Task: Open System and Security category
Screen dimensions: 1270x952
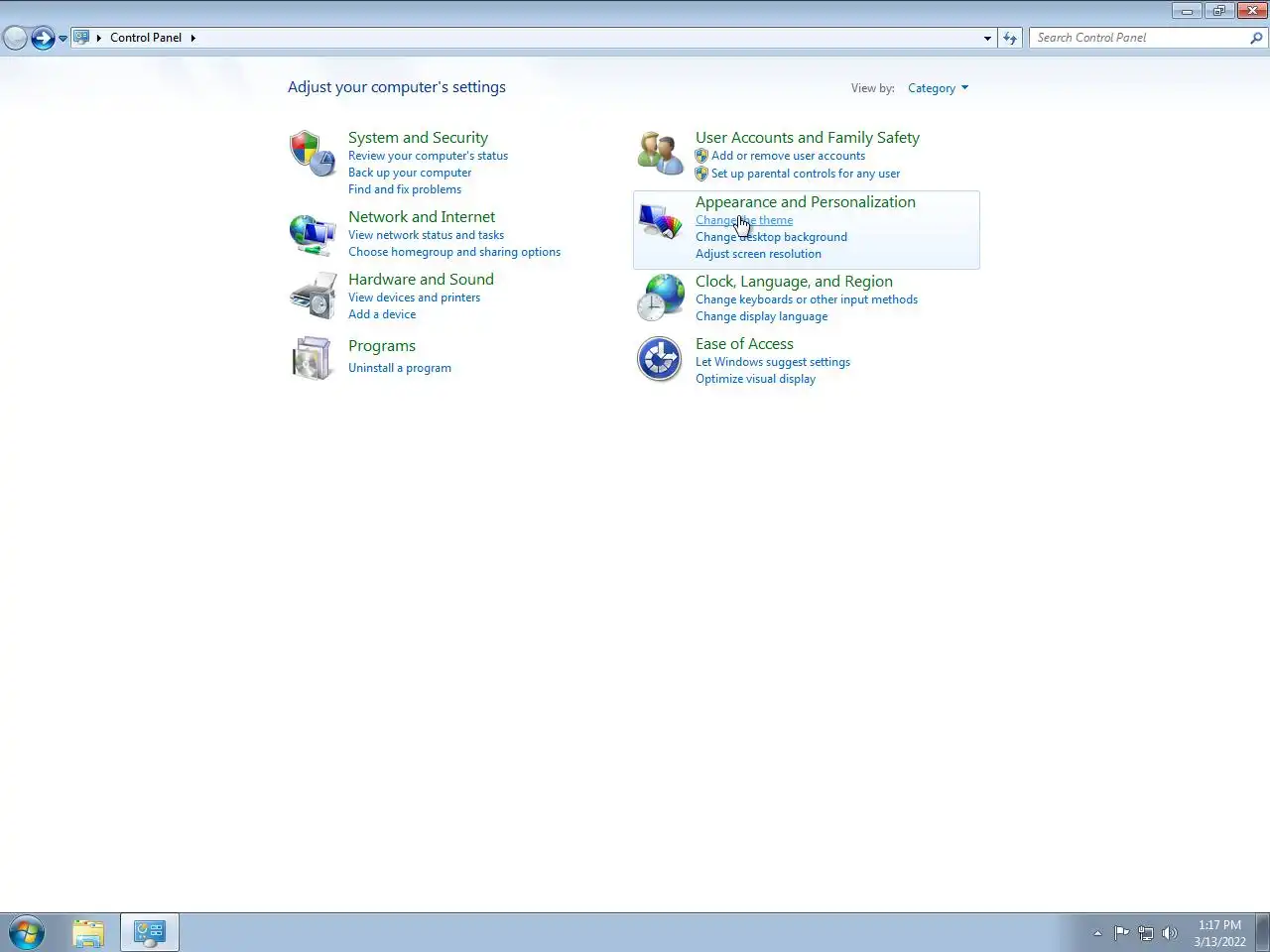Action: pos(418,138)
